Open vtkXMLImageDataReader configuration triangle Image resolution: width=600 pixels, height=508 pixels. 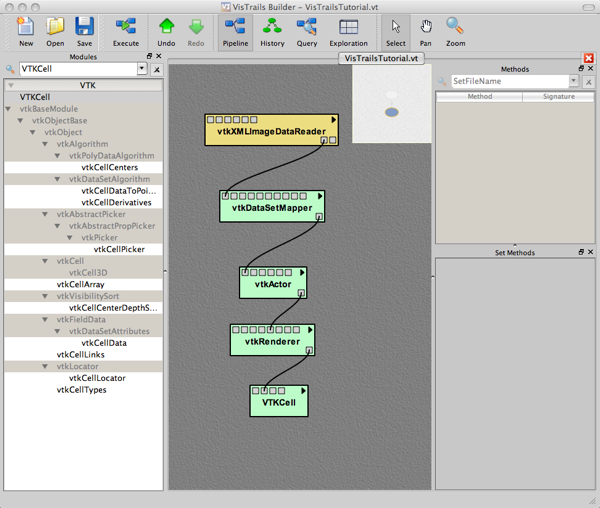[x=334, y=120]
